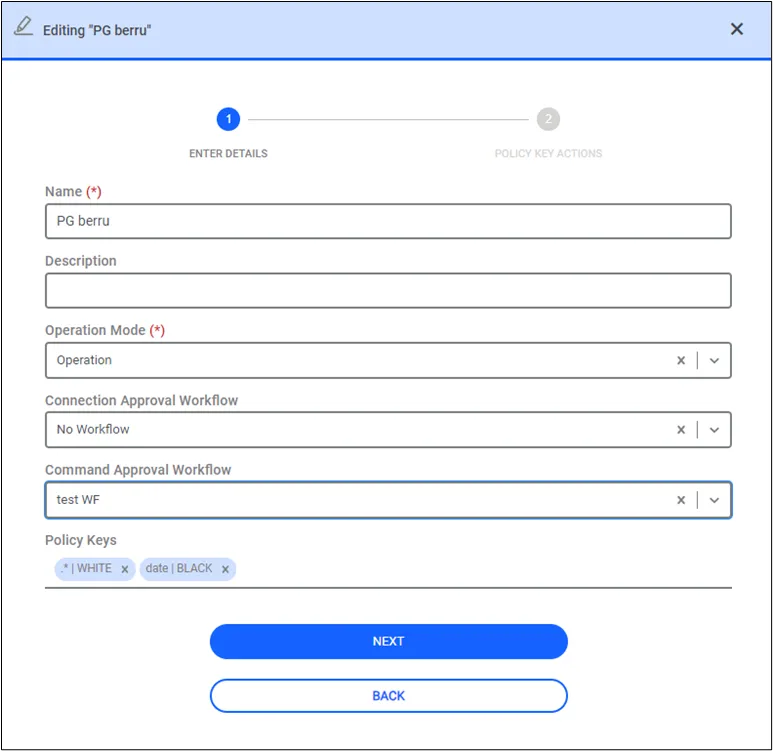Select step 1 Enter Details circle
The height and width of the screenshot is (751, 773).
(228, 119)
